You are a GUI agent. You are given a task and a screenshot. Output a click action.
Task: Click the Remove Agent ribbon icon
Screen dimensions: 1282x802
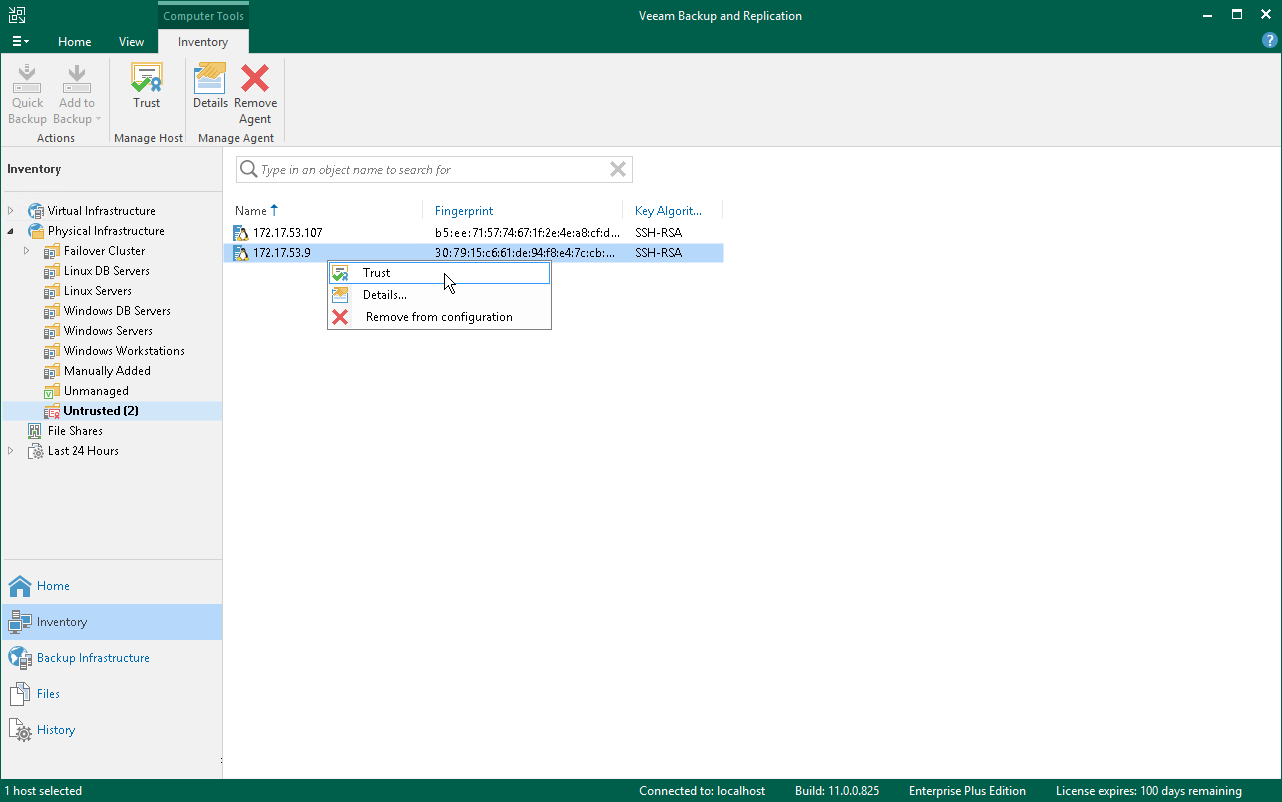point(255,78)
